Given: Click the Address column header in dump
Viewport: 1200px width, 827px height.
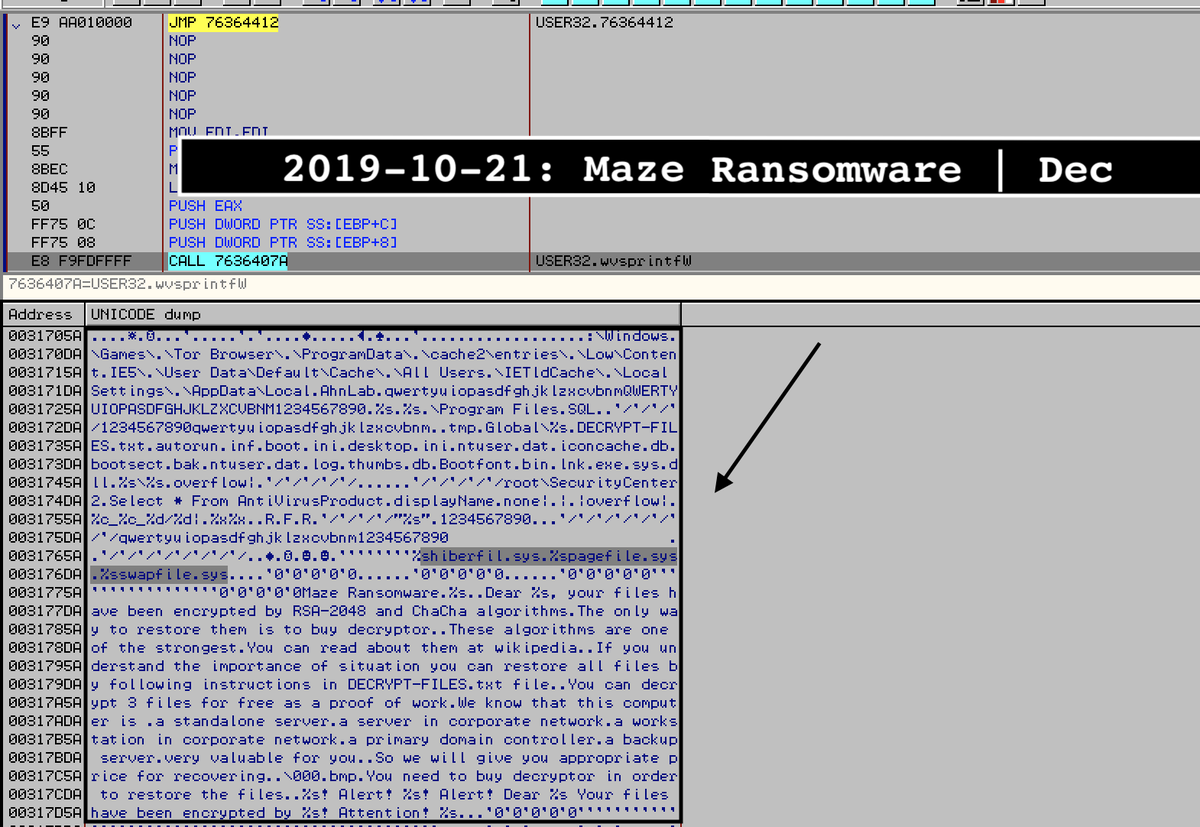Looking at the screenshot, I should coord(41,314).
